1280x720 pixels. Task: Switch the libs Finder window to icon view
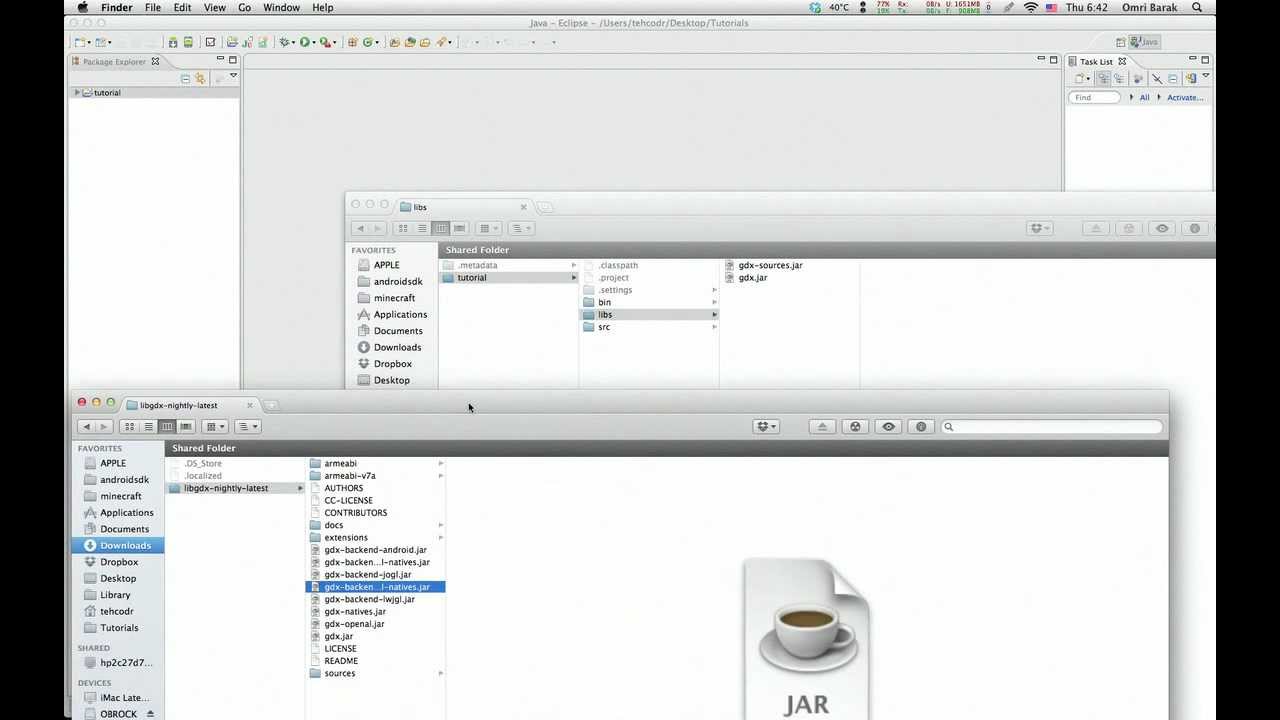(x=403, y=228)
